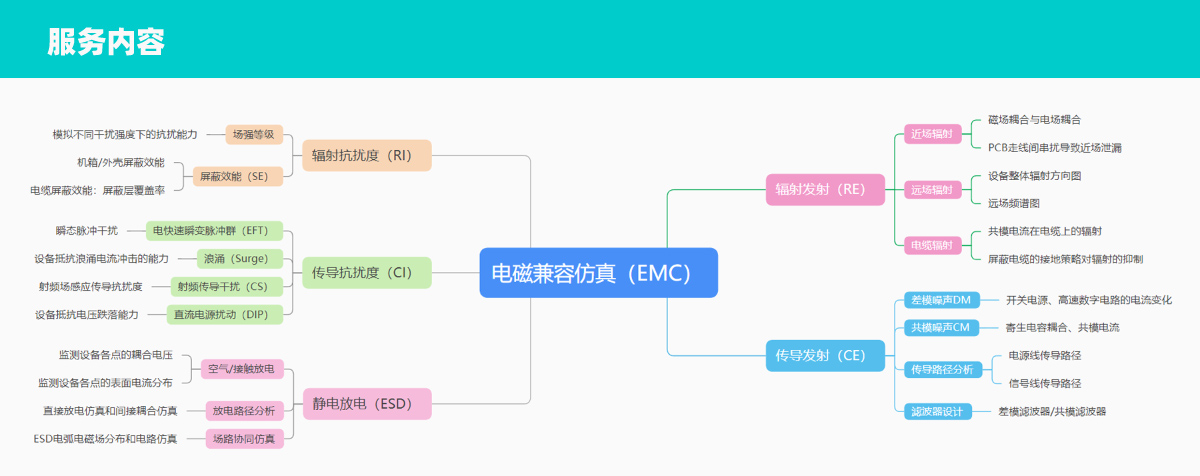Click the 辐射抗扰度（RI）branch node

(x=366, y=155)
